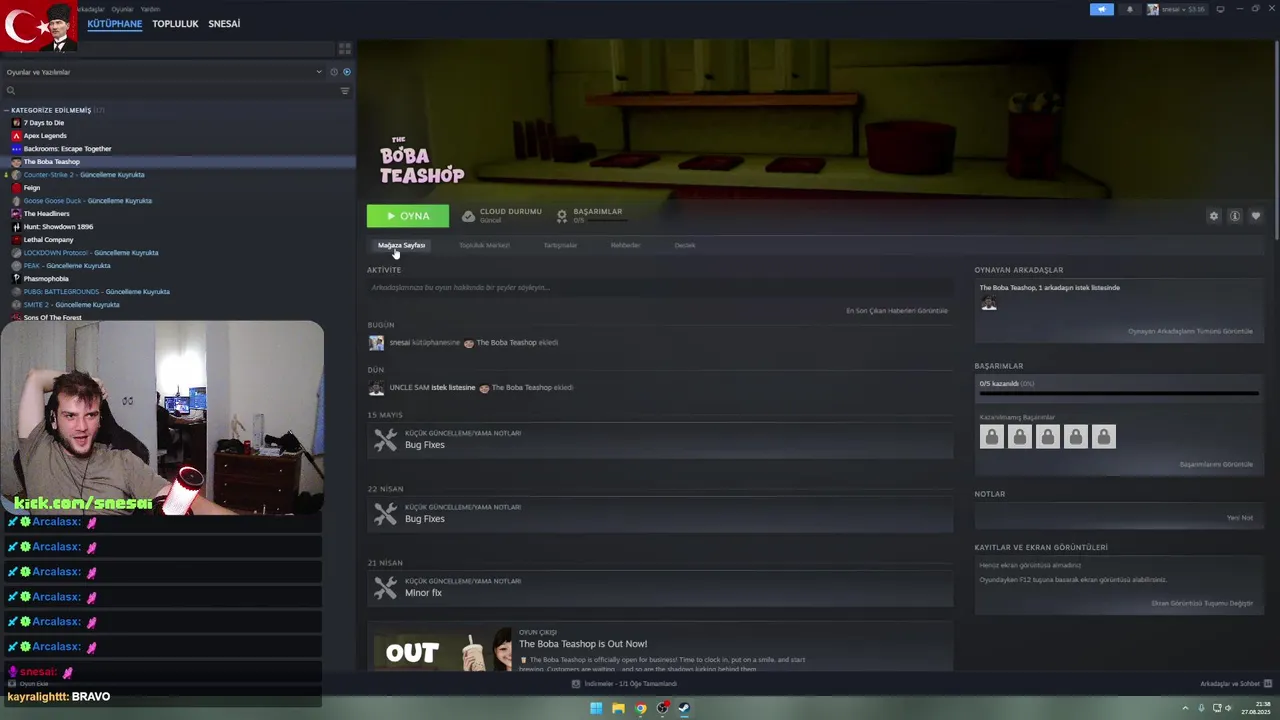Click Oynayan Arkadaşların Tümünü Görüntüle link

(1190, 331)
